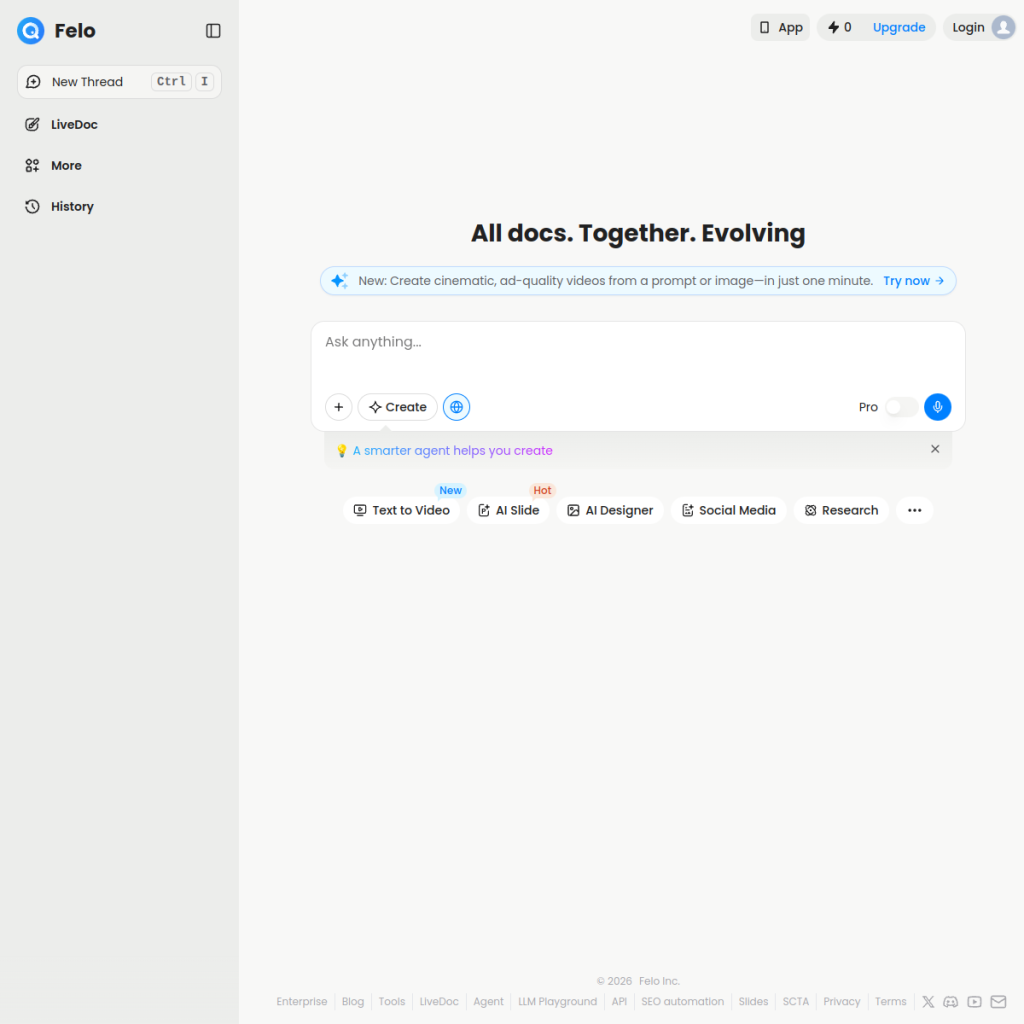The width and height of the screenshot is (1024, 1024).
Task: Select the Text to Video chip
Action: coord(402,510)
